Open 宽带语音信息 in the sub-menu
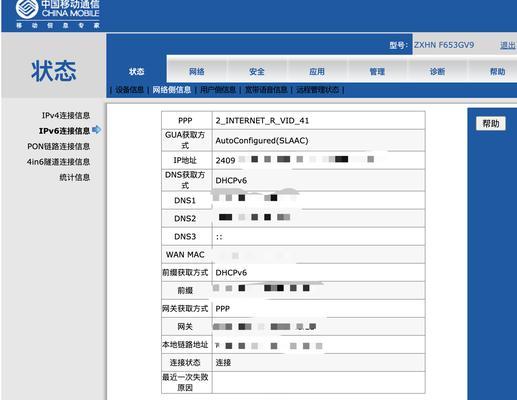 [266, 90]
